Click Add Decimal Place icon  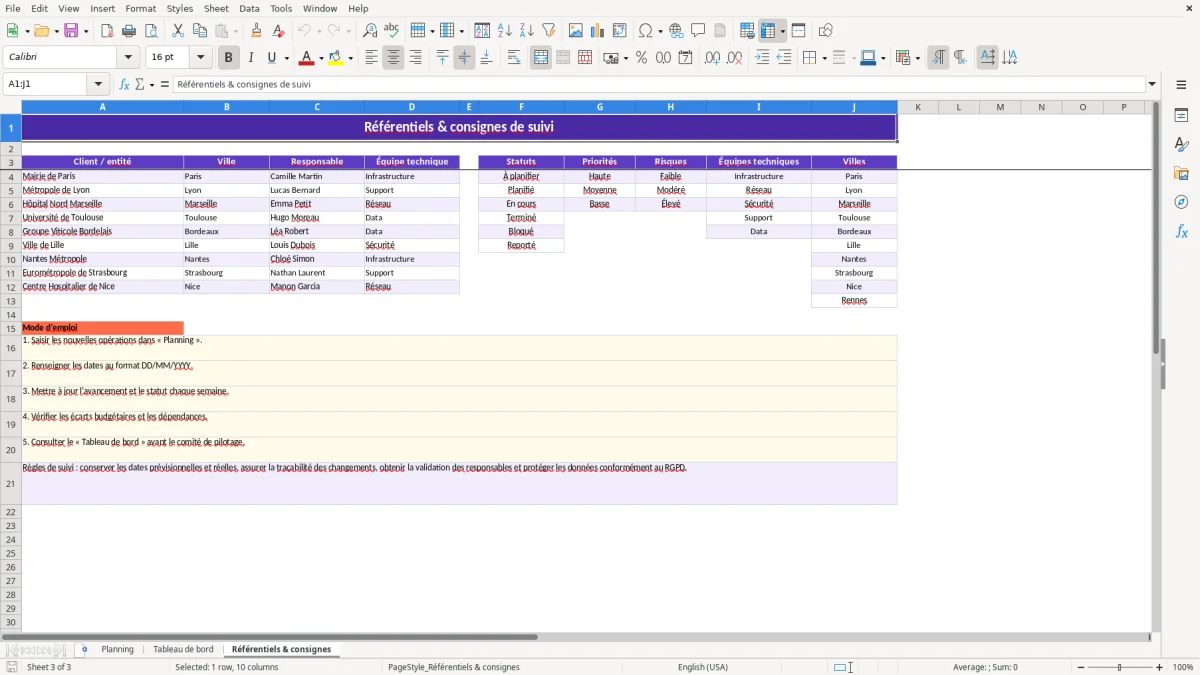(712, 58)
